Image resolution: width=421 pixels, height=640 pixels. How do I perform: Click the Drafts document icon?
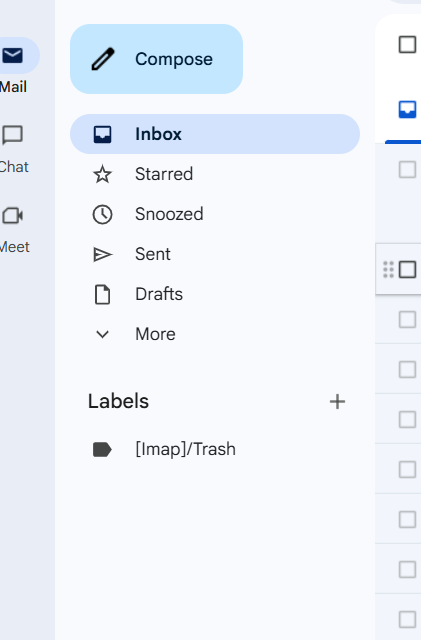click(102, 294)
